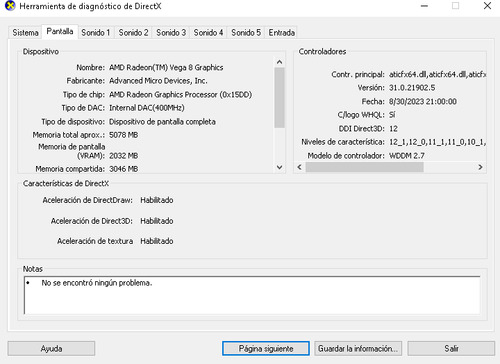Click the 'C/logo WHQL:' label

pyautogui.click(x=361, y=115)
